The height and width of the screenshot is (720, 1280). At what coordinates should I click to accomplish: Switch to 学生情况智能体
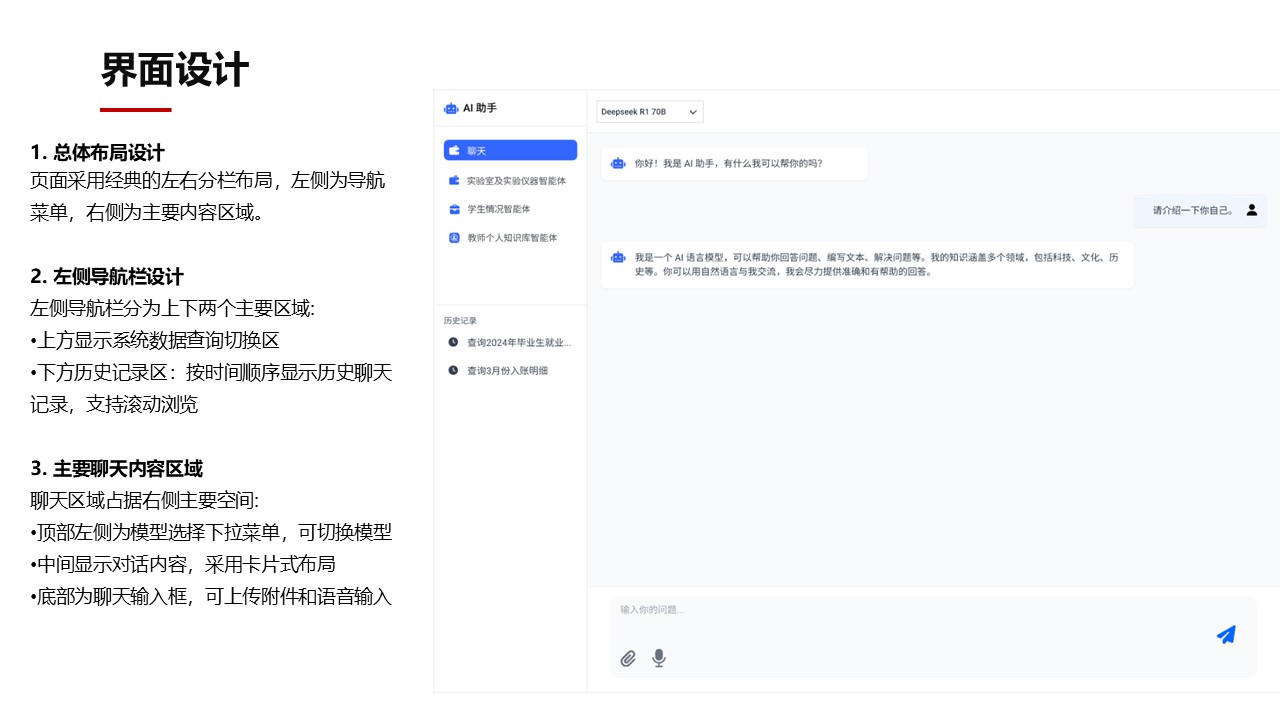point(498,209)
